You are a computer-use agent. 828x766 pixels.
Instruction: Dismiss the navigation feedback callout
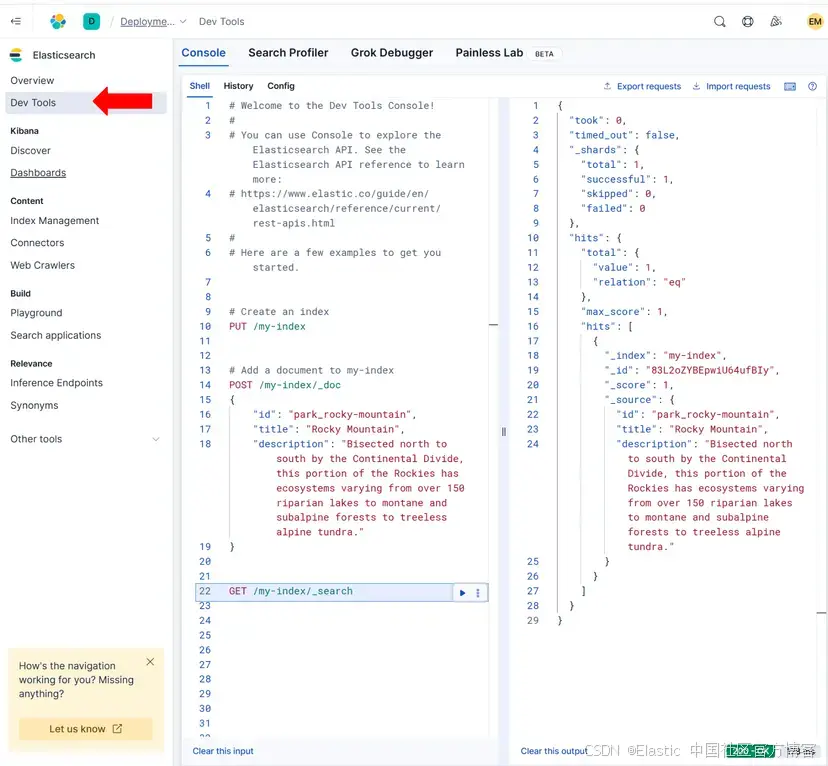pos(150,661)
